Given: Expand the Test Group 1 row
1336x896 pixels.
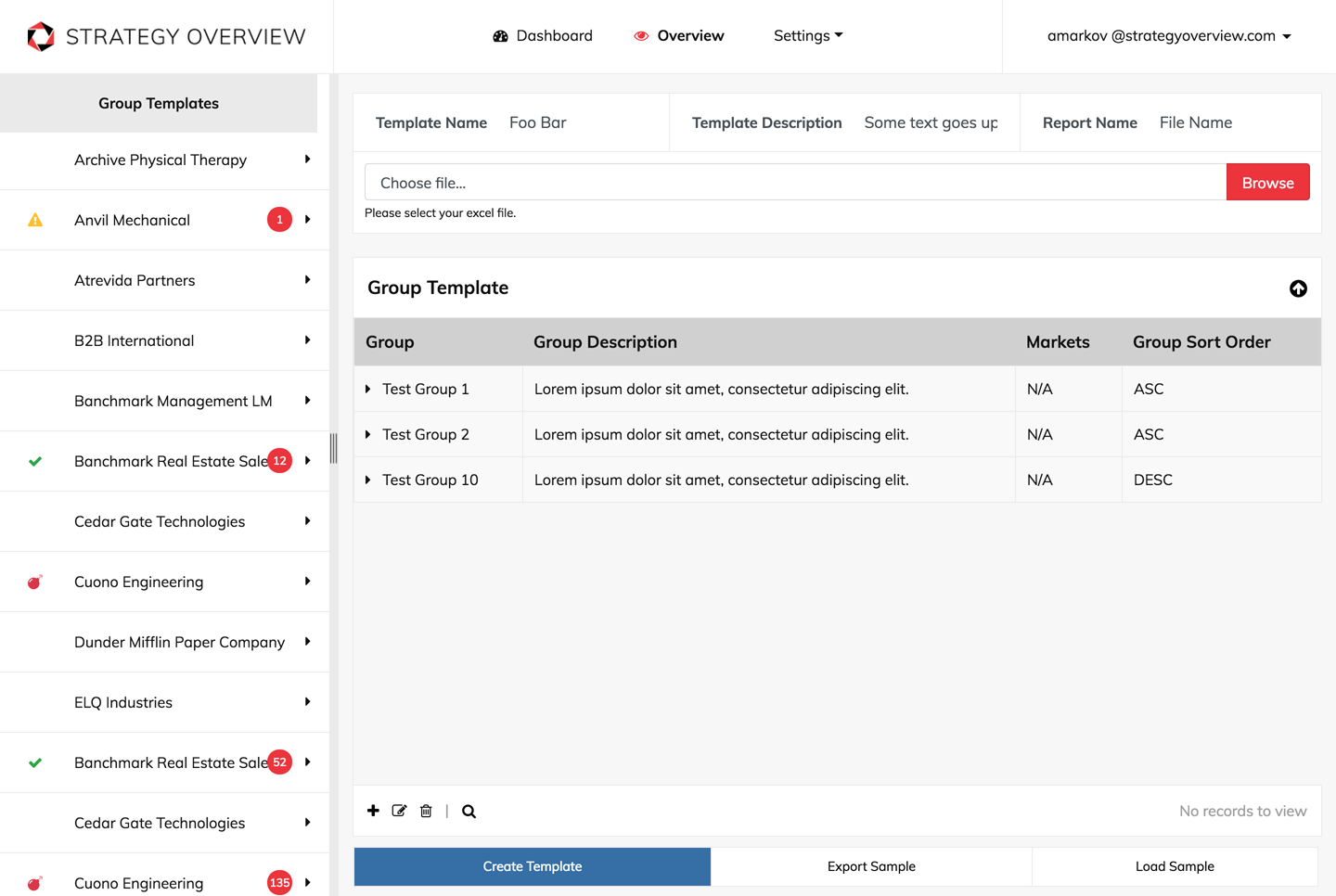Looking at the screenshot, I should (368, 390).
